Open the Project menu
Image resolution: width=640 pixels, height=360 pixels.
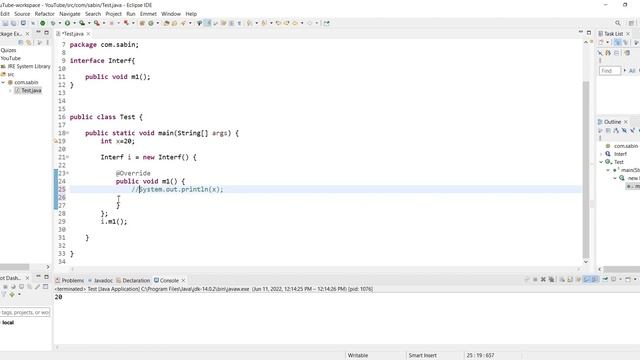point(113,14)
